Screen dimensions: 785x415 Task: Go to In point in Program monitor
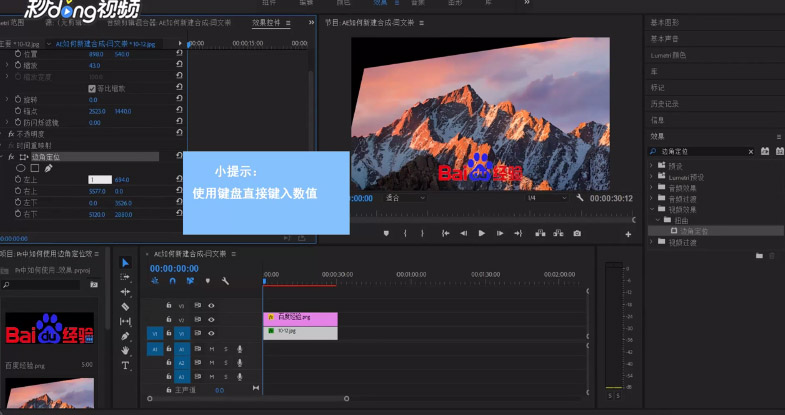tap(445, 233)
